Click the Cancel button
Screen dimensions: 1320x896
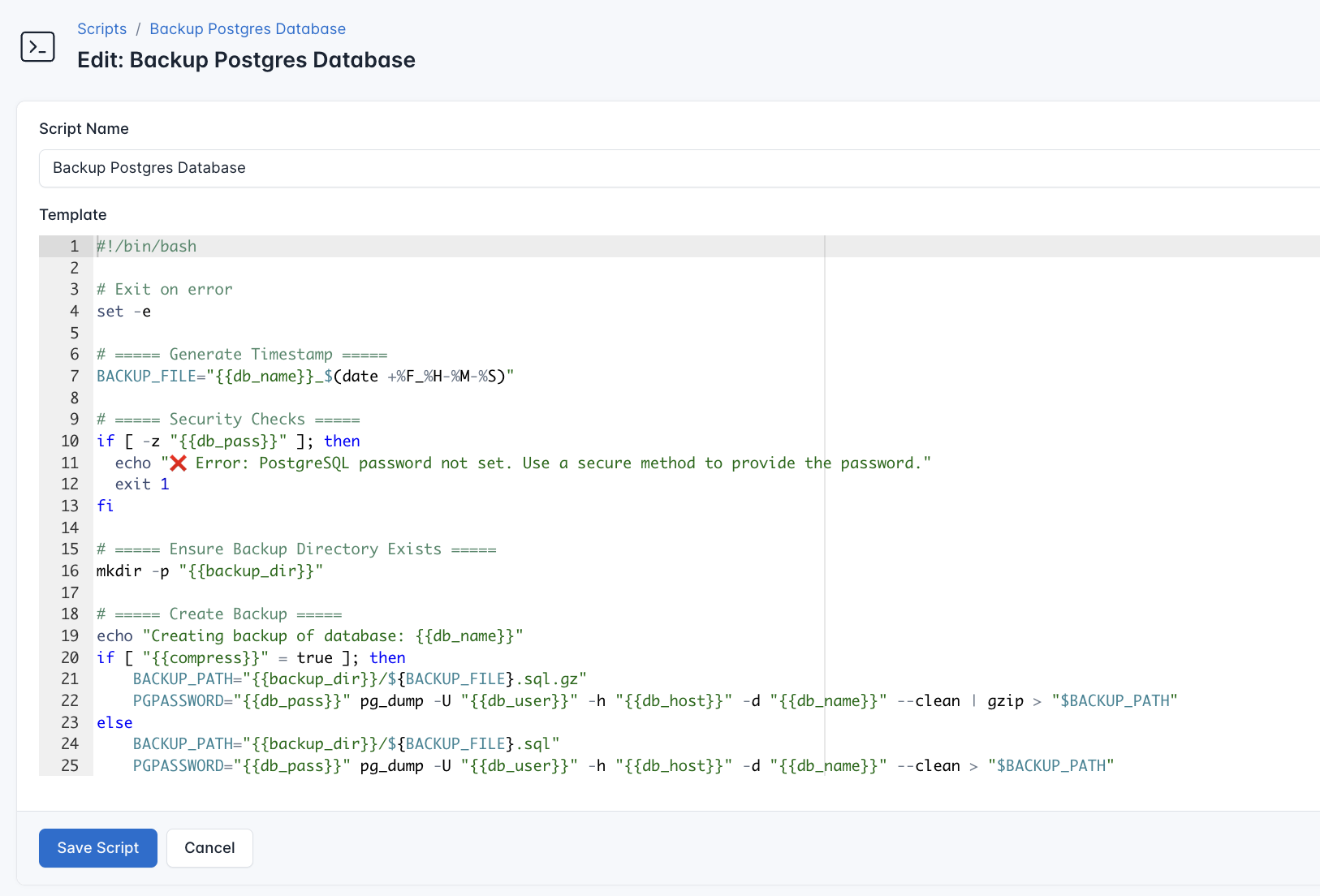coord(209,847)
